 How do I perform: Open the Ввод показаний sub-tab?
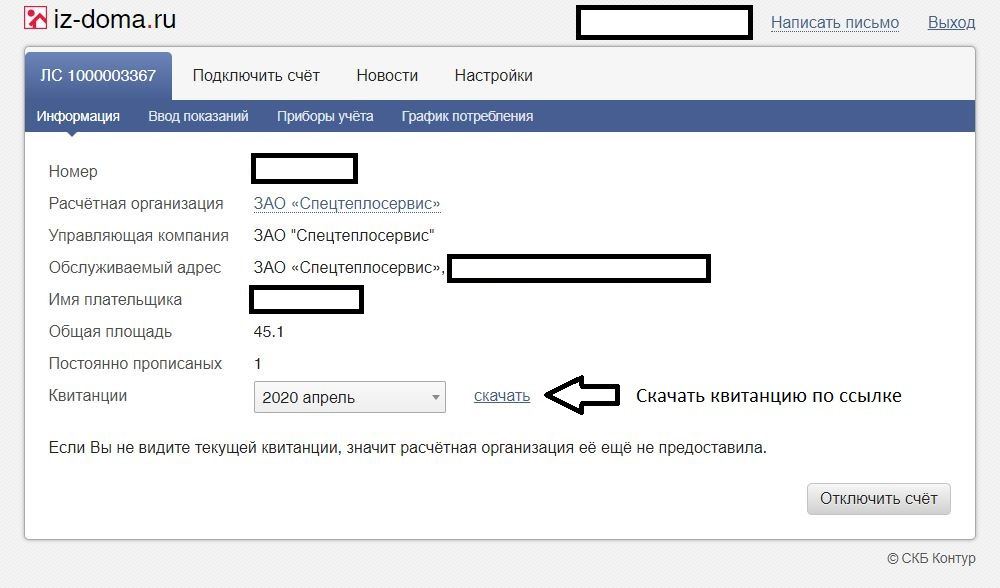198,116
